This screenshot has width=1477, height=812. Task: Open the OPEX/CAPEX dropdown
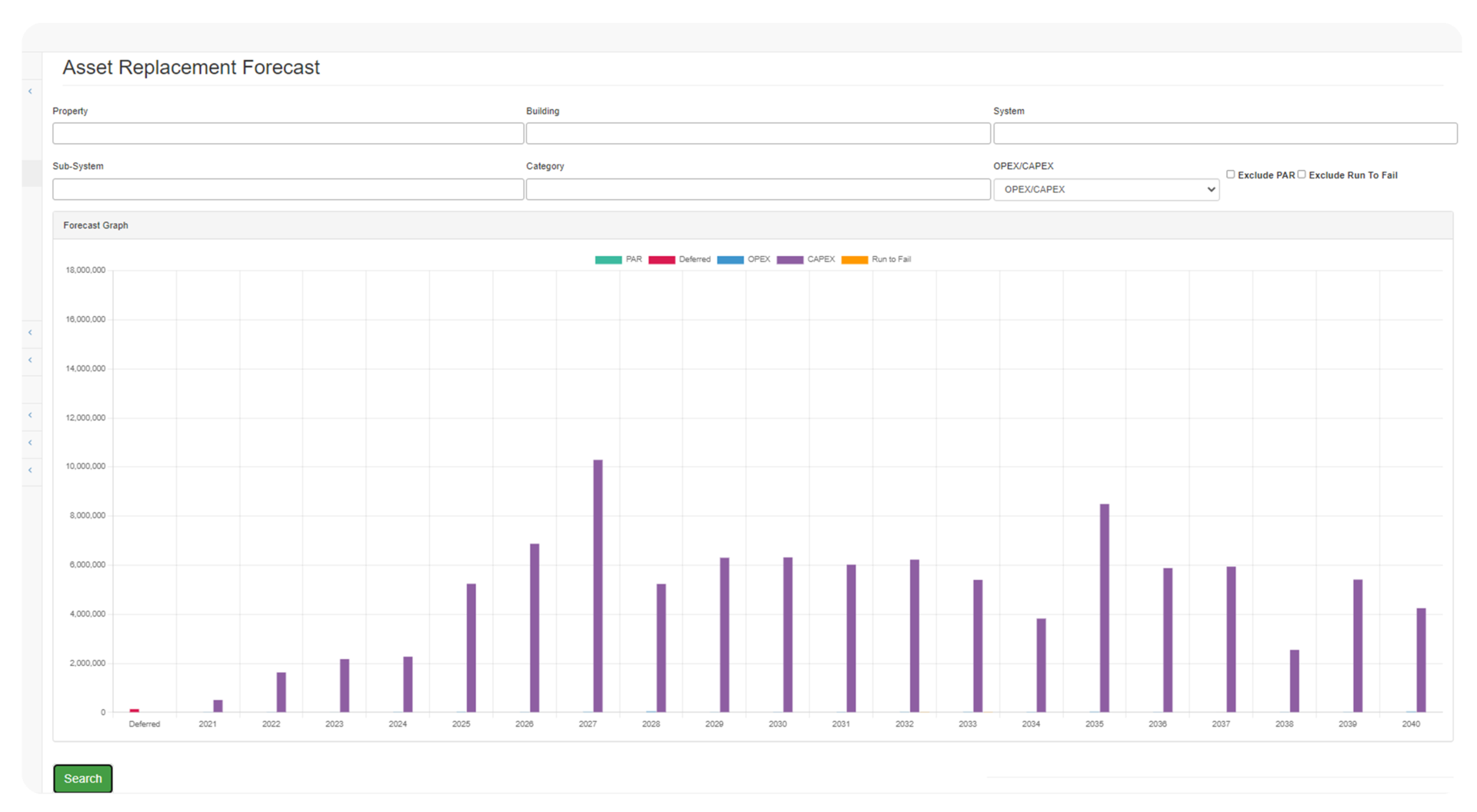(x=1106, y=189)
